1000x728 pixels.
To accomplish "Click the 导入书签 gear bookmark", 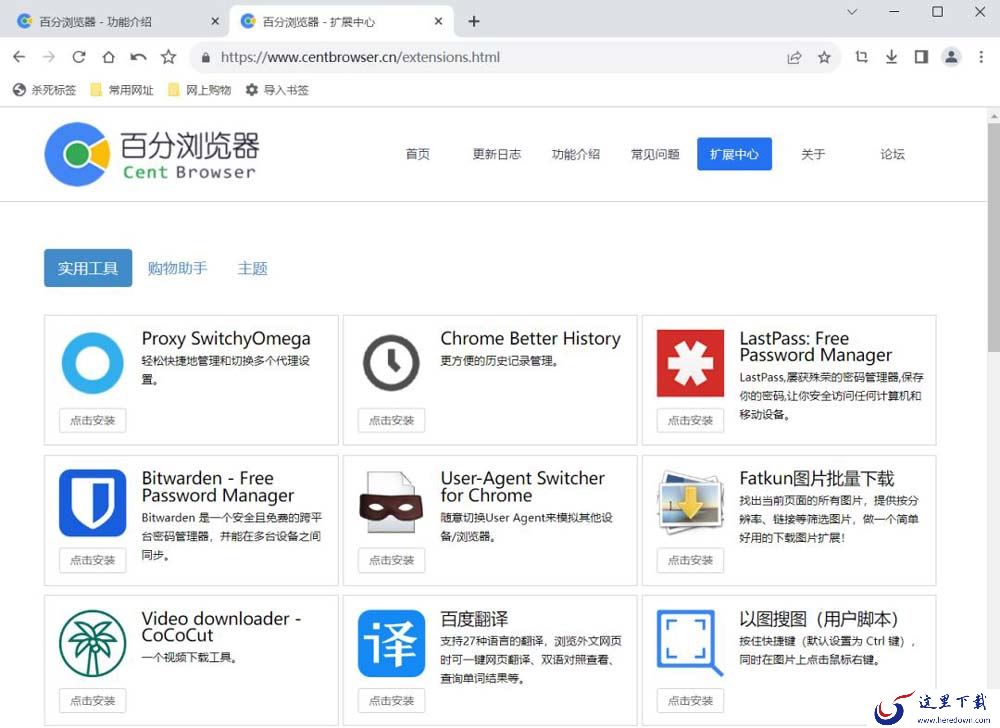I will pos(277,90).
